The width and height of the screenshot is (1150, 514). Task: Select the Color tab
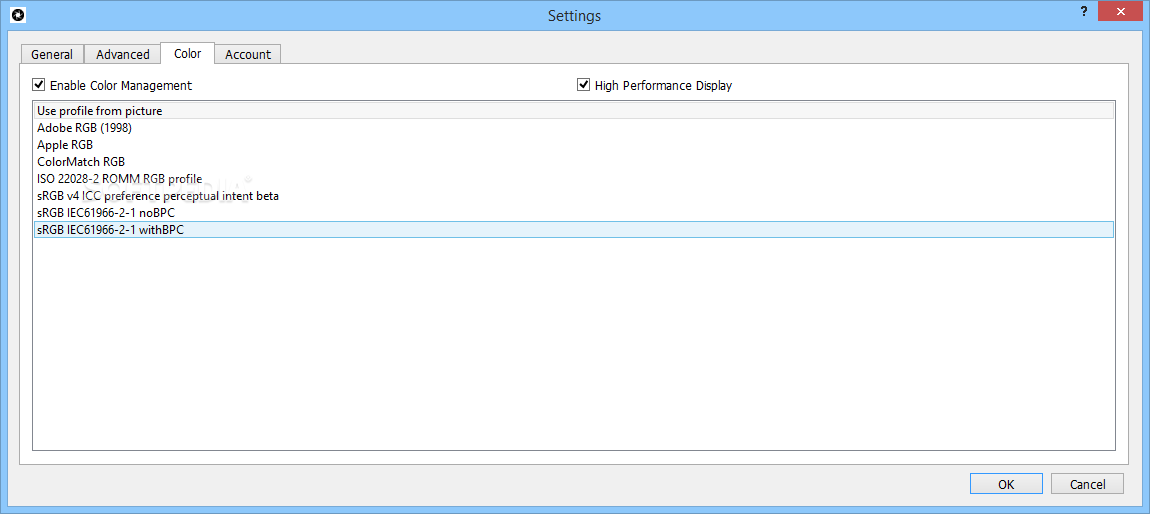(x=188, y=54)
